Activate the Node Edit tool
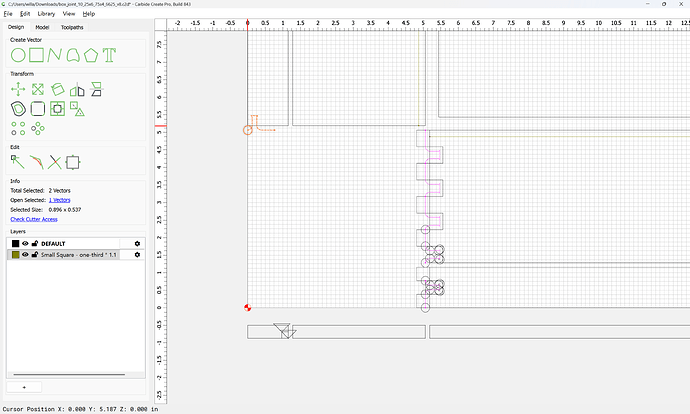Viewport: 690px width, 414px height. [18, 162]
